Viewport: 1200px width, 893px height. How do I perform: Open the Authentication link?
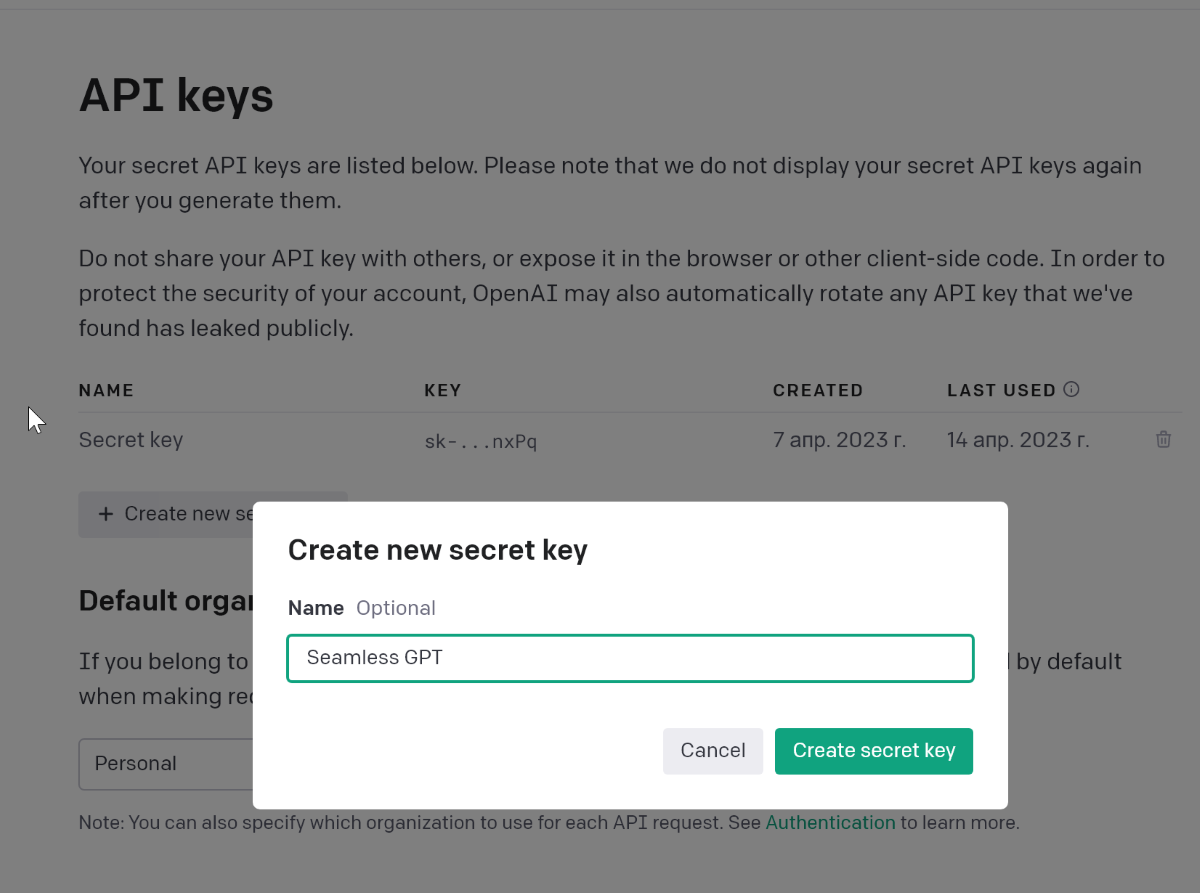click(x=830, y=823)
